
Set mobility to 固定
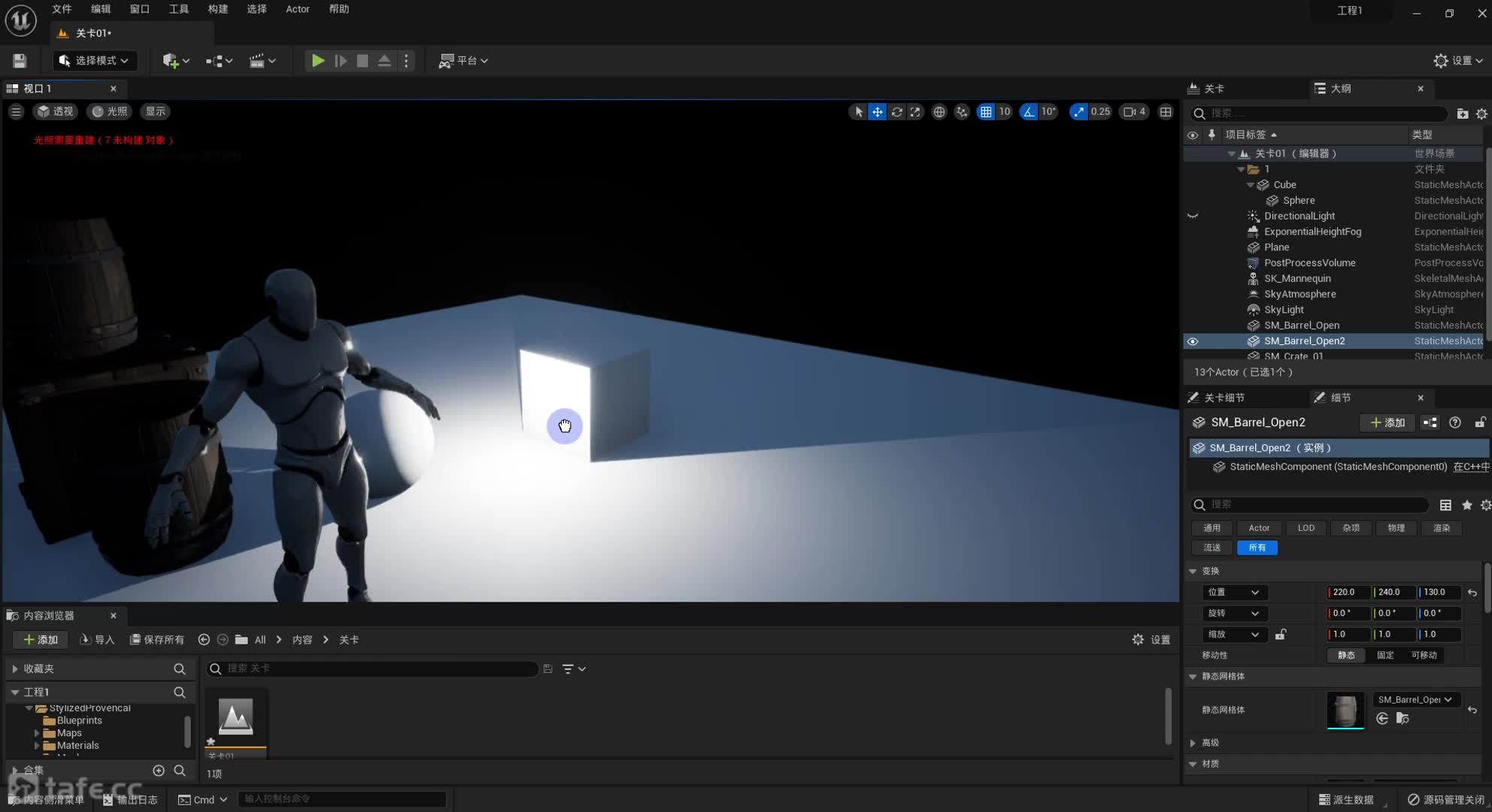[1385, 656]
